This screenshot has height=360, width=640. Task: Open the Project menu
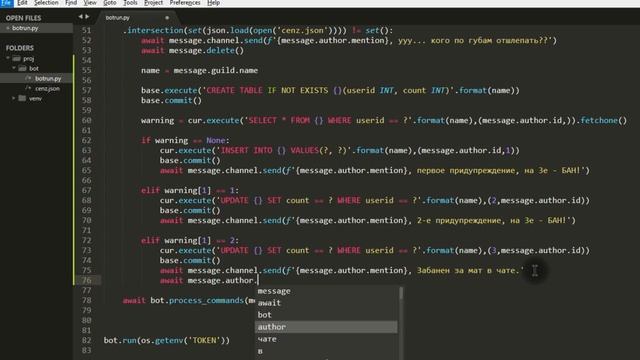153,3
